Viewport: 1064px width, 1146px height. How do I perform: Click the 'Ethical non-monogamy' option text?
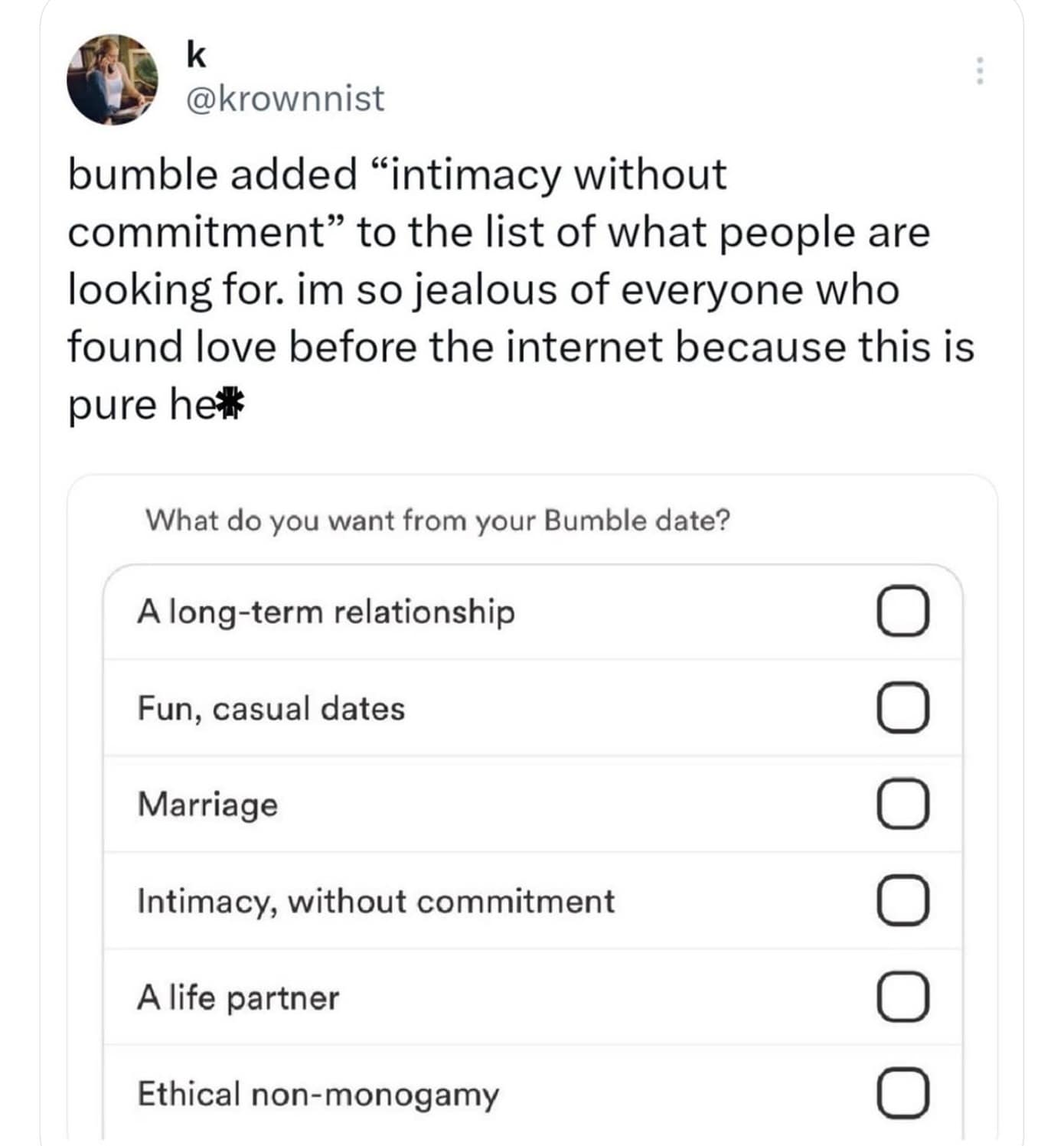click(318, 1095)
